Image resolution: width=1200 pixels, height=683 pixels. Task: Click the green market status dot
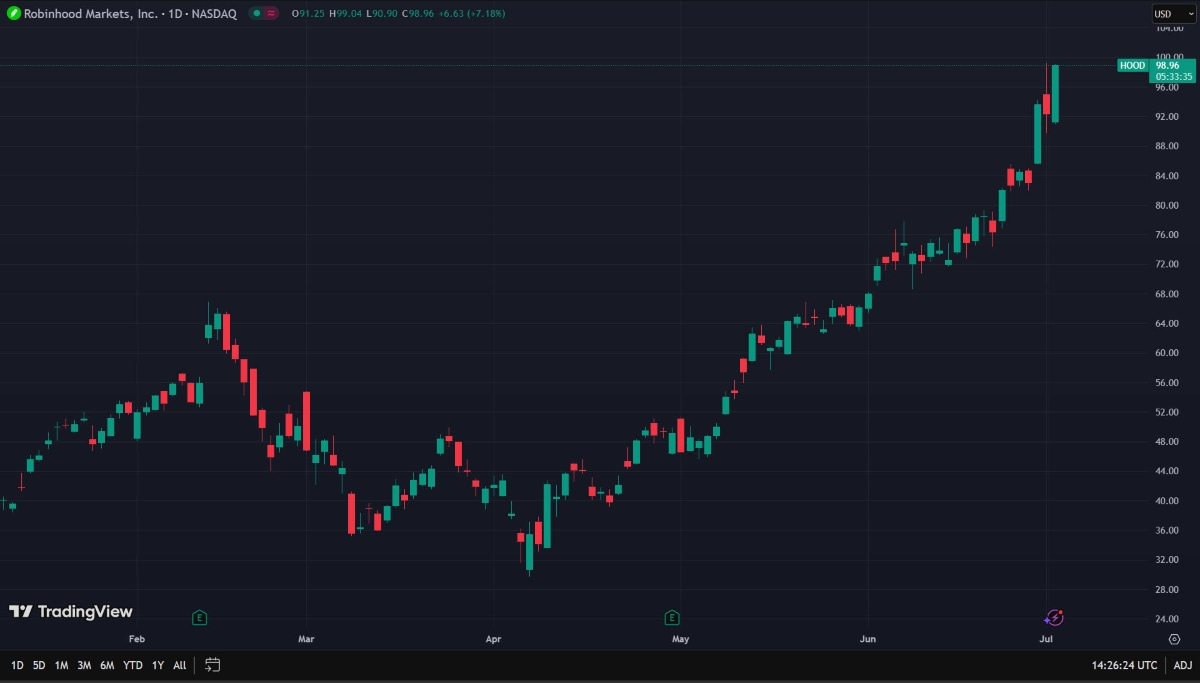click(256, 14)
